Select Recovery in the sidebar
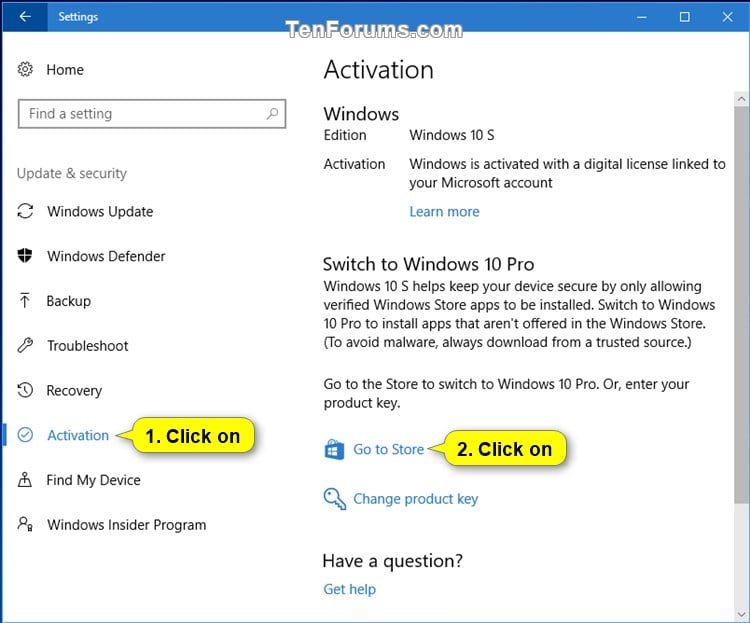Viewport: 750px width, 623px height. 74,390
